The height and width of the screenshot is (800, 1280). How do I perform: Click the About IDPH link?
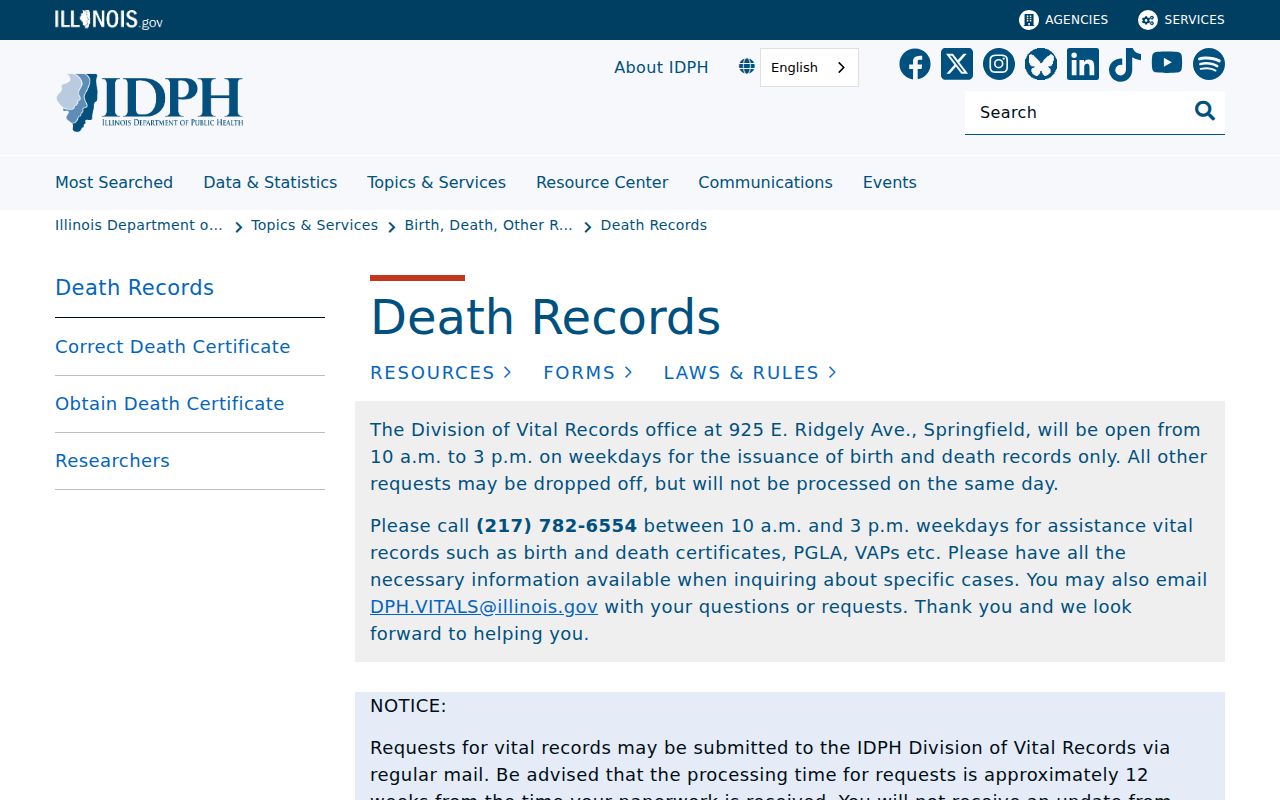click(661, 67)
